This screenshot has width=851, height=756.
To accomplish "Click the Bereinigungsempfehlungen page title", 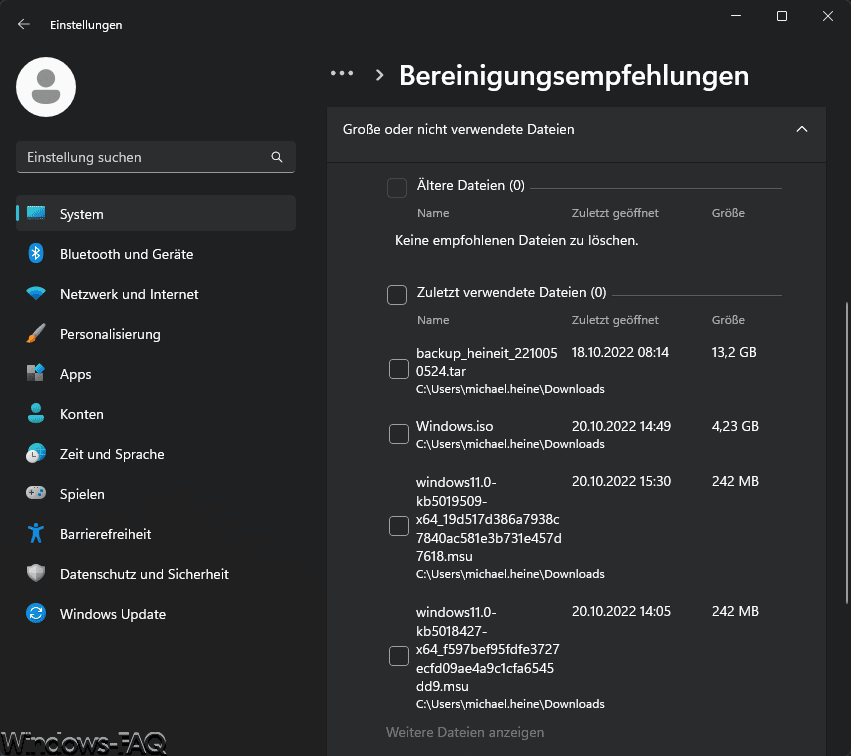I will (574, 75).
